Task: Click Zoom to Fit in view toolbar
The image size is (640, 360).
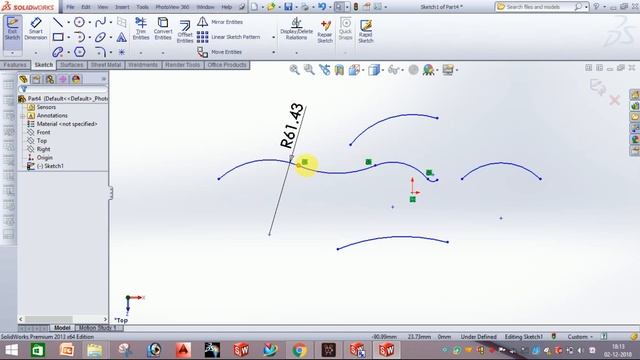Action: click(294, 70)
